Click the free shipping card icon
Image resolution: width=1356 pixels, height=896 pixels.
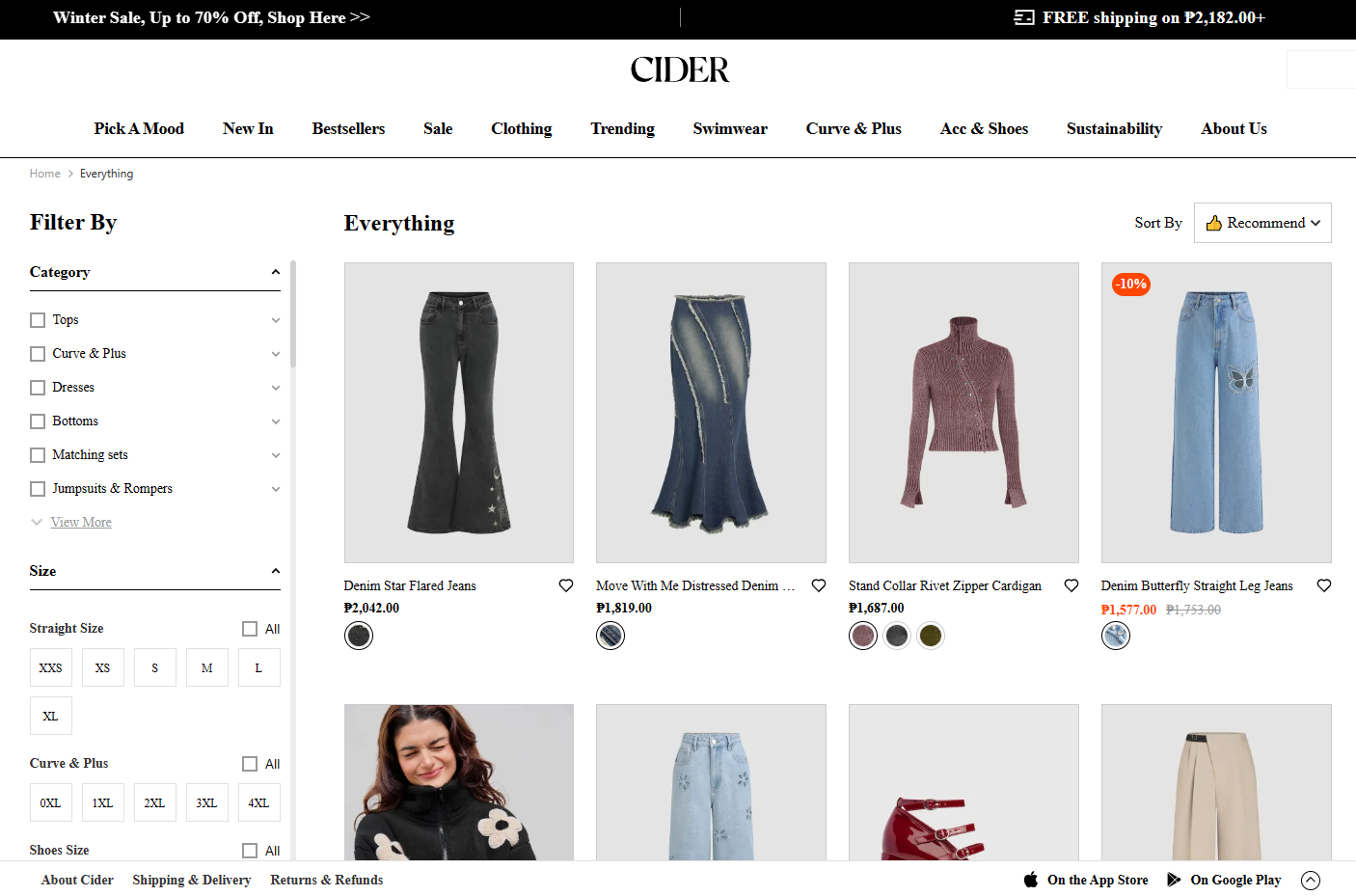(1024, 17)
